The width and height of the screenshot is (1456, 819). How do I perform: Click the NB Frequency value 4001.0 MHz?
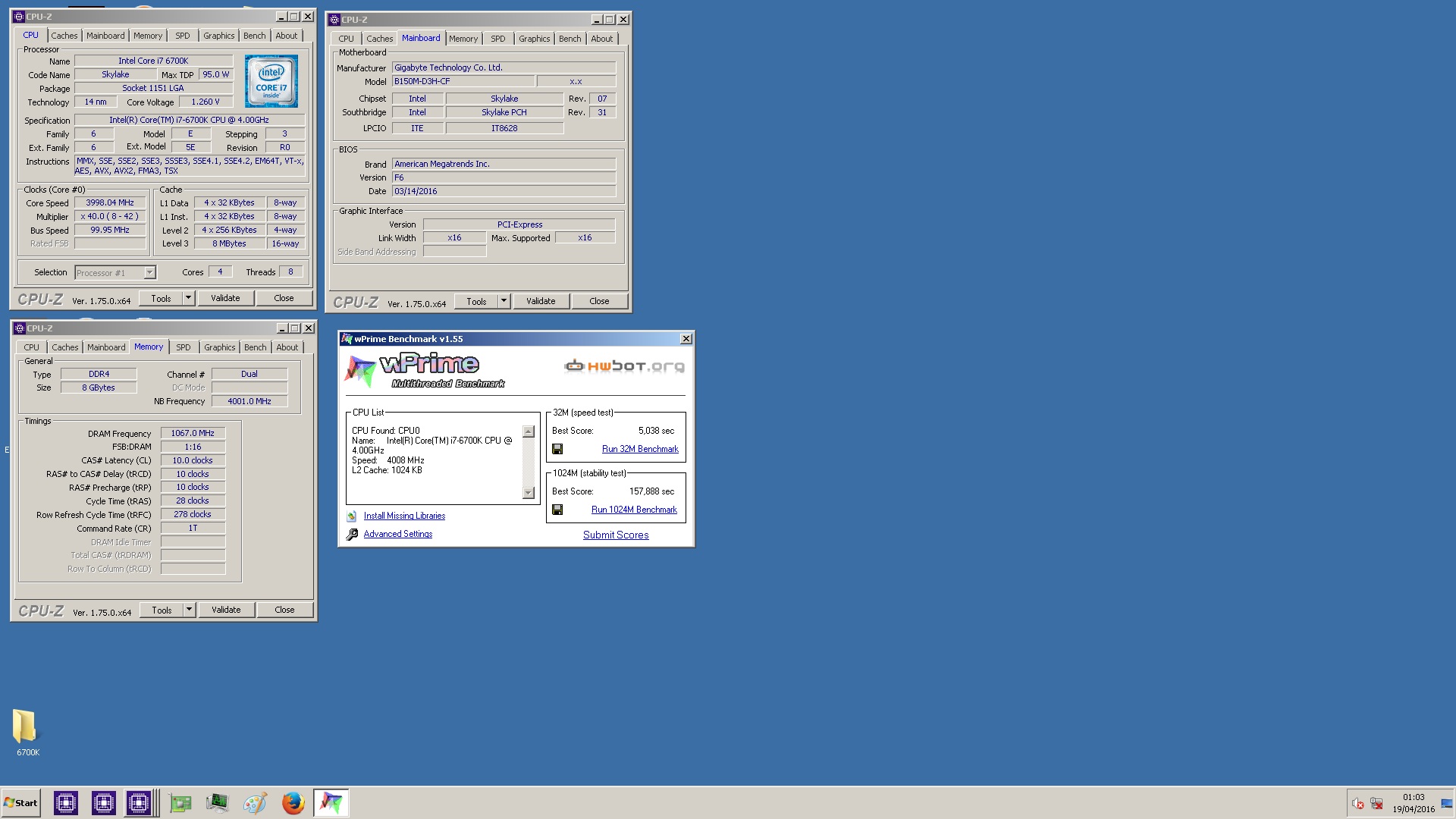point(249,401)
